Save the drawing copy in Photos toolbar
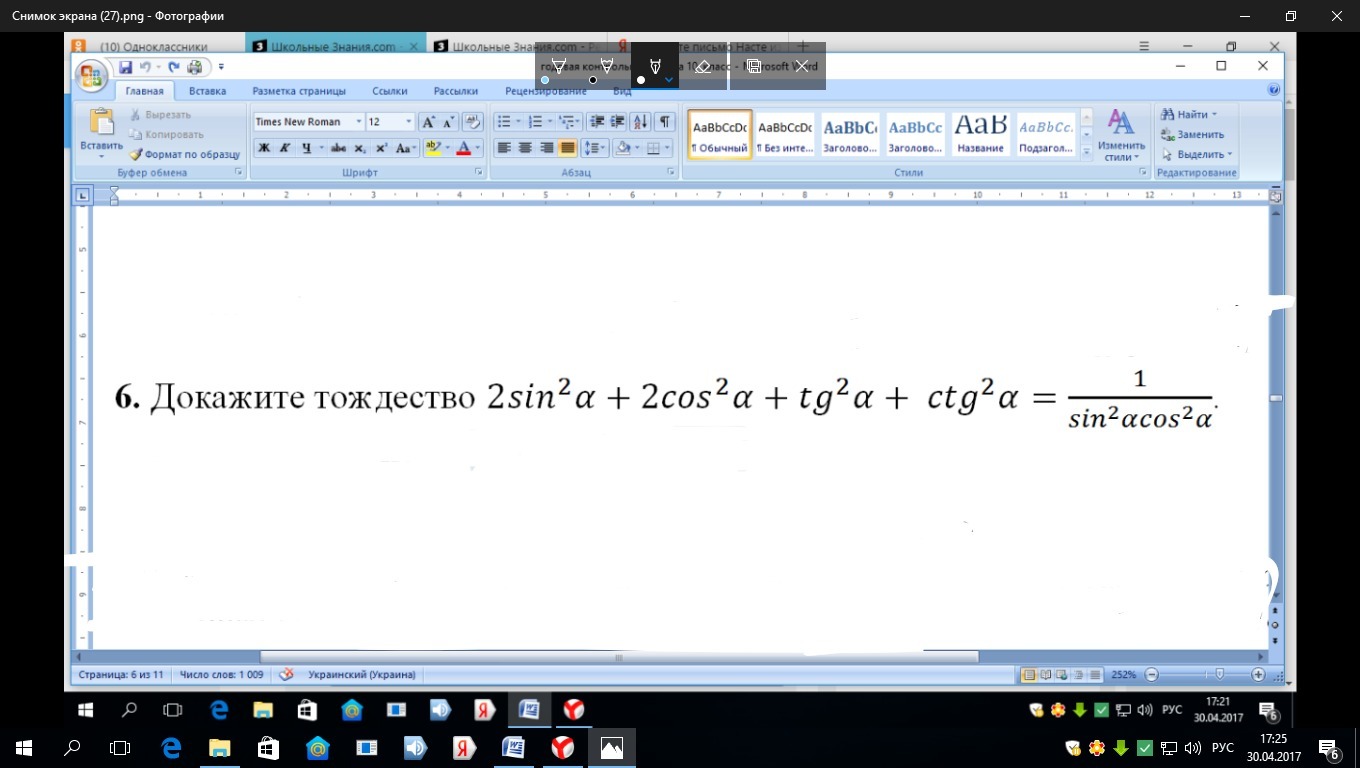This screenshot has height=768, width=1360. point(754,66)
